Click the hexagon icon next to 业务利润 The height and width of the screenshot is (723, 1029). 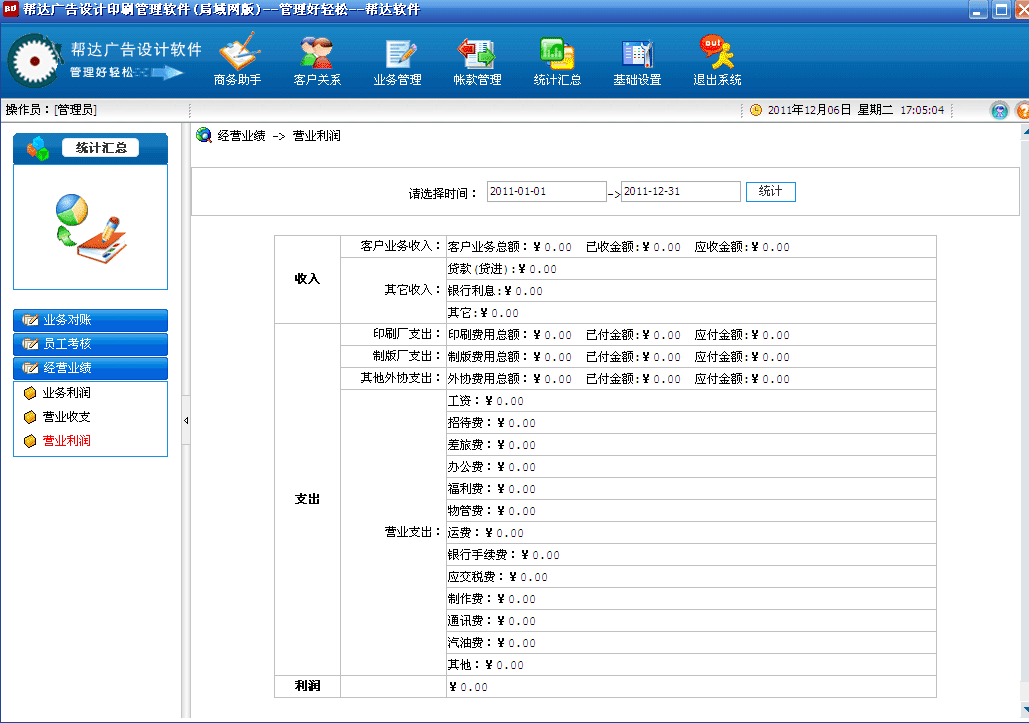coord(30,393)
